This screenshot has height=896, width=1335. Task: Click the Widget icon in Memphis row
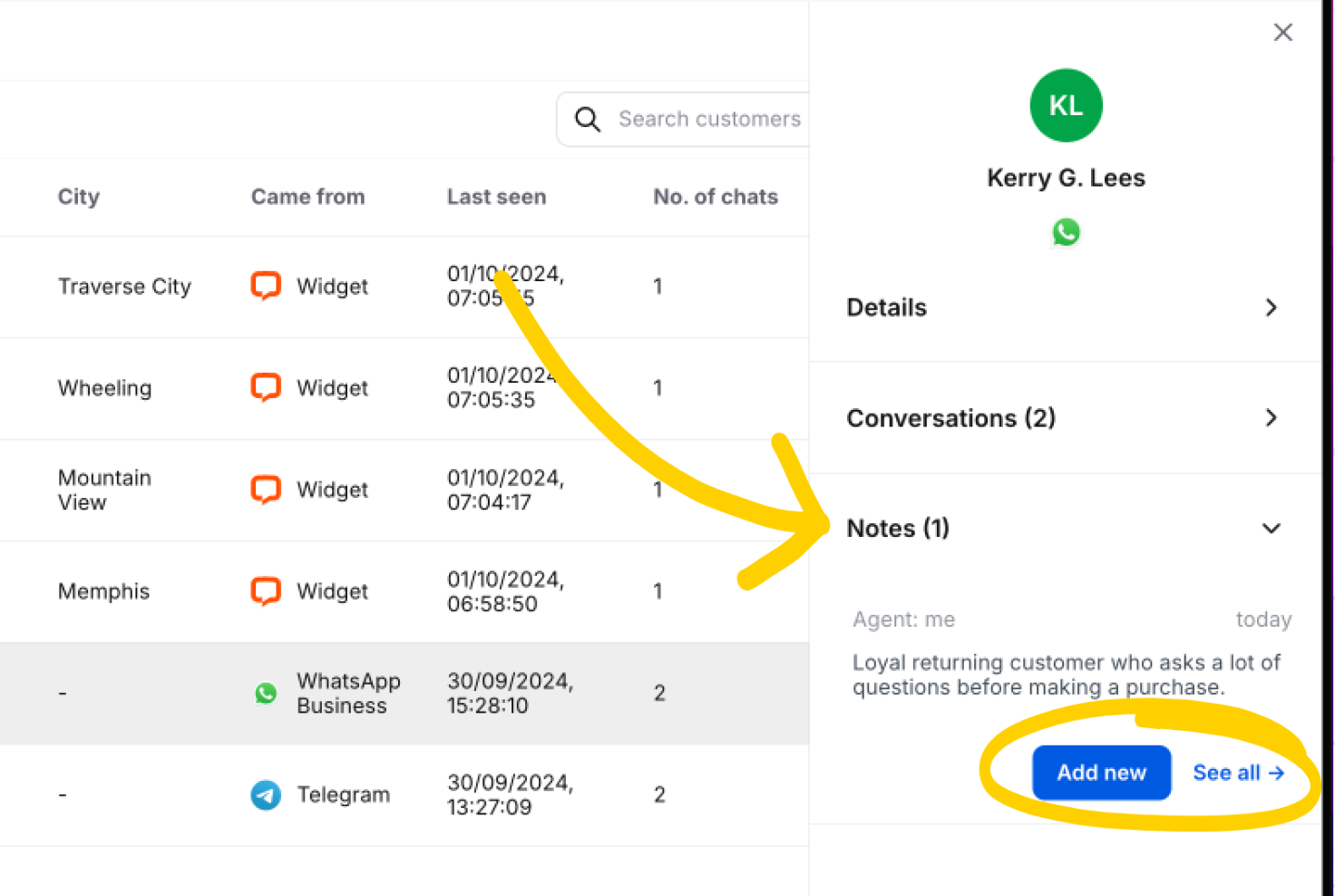tap(266, 591)
